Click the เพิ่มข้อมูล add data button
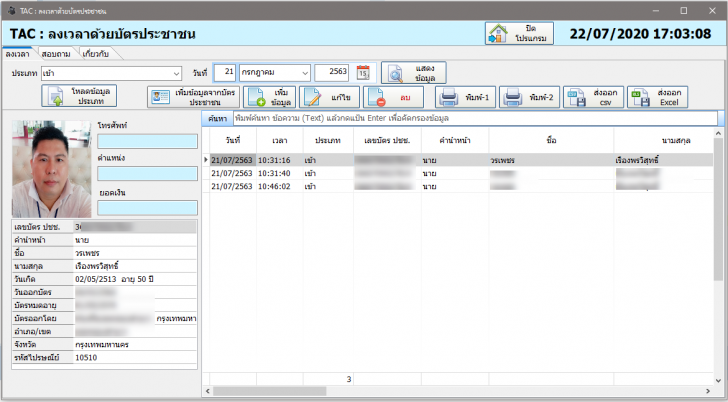 (x=269, y=97)
